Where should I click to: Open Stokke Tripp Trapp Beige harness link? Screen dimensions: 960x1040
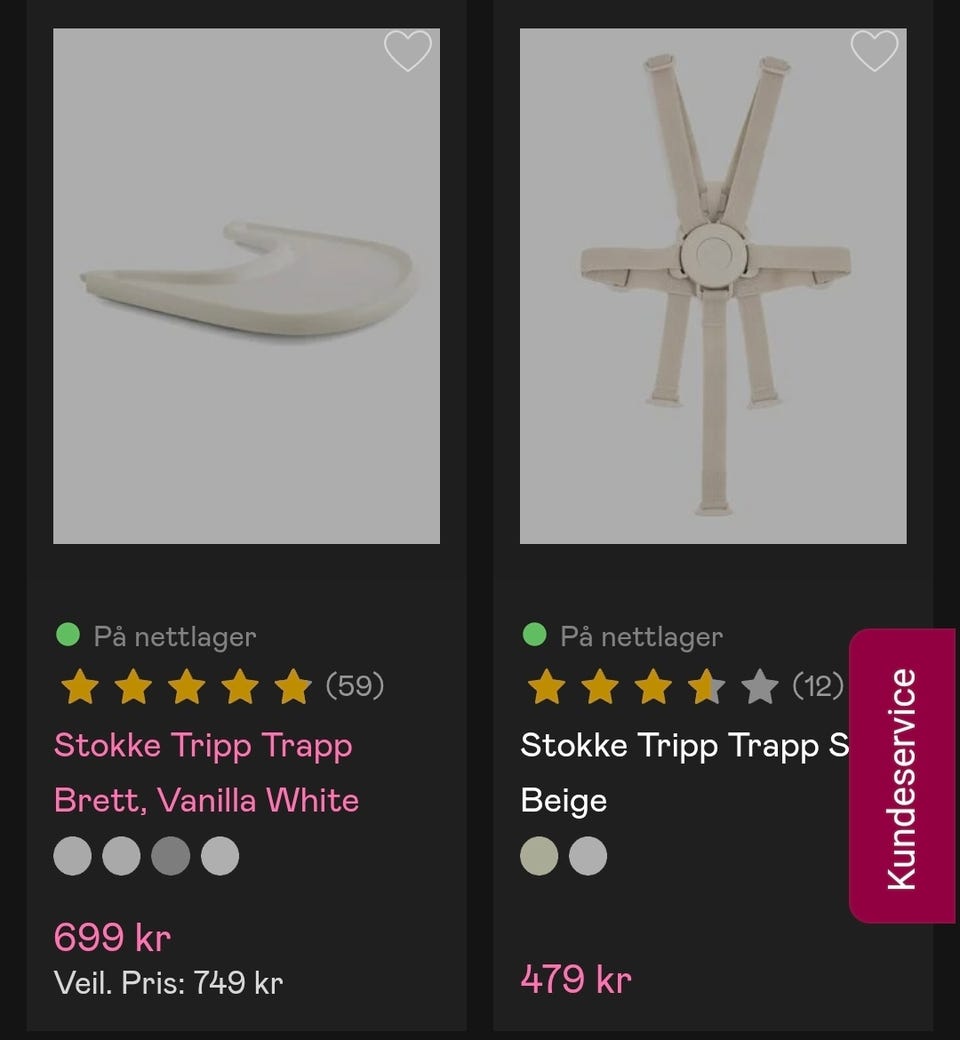click(x=685, y=773)
